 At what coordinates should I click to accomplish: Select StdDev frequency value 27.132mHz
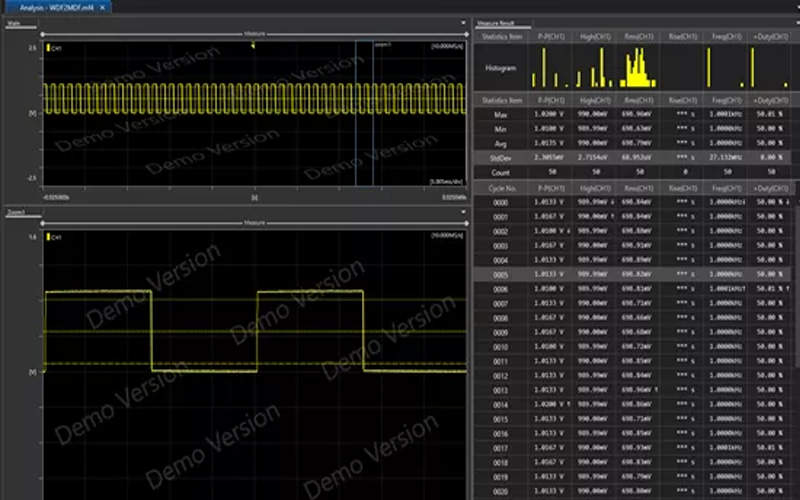(726, 158)
